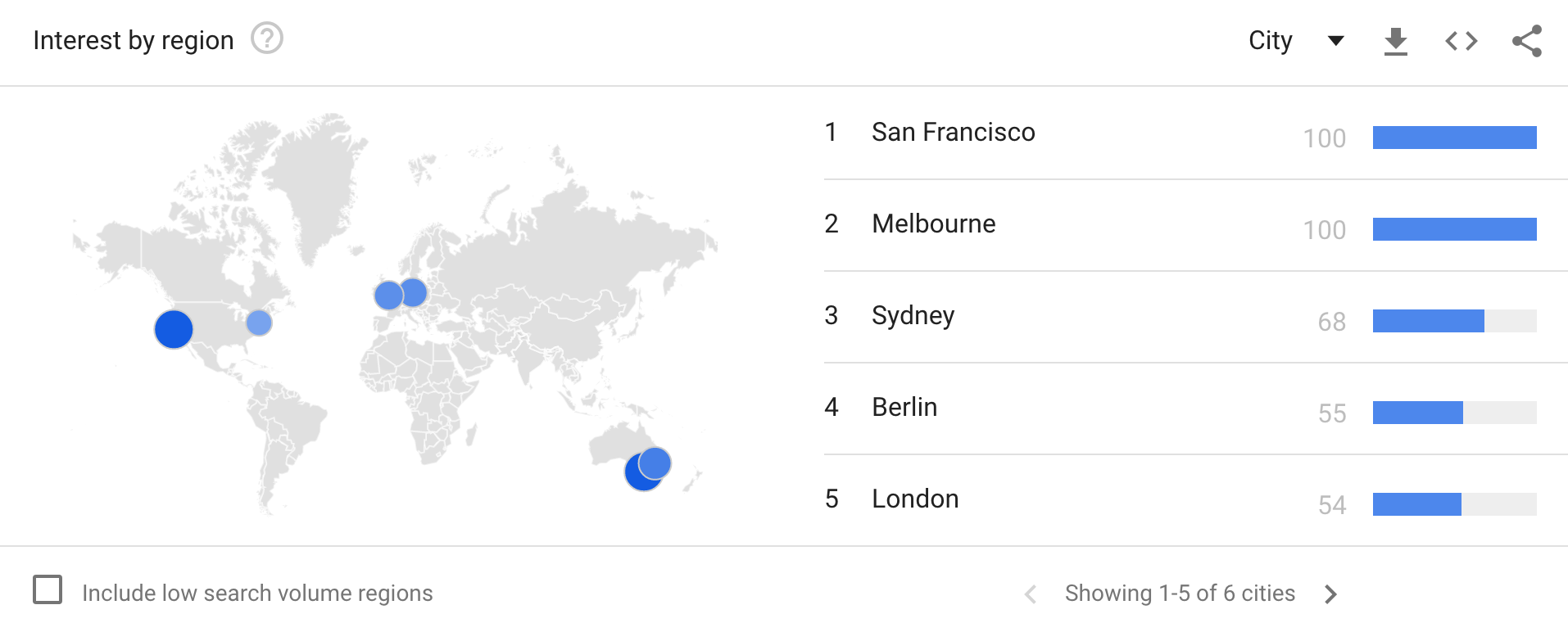Open the City dropdown selector

tap(1271, 41)
